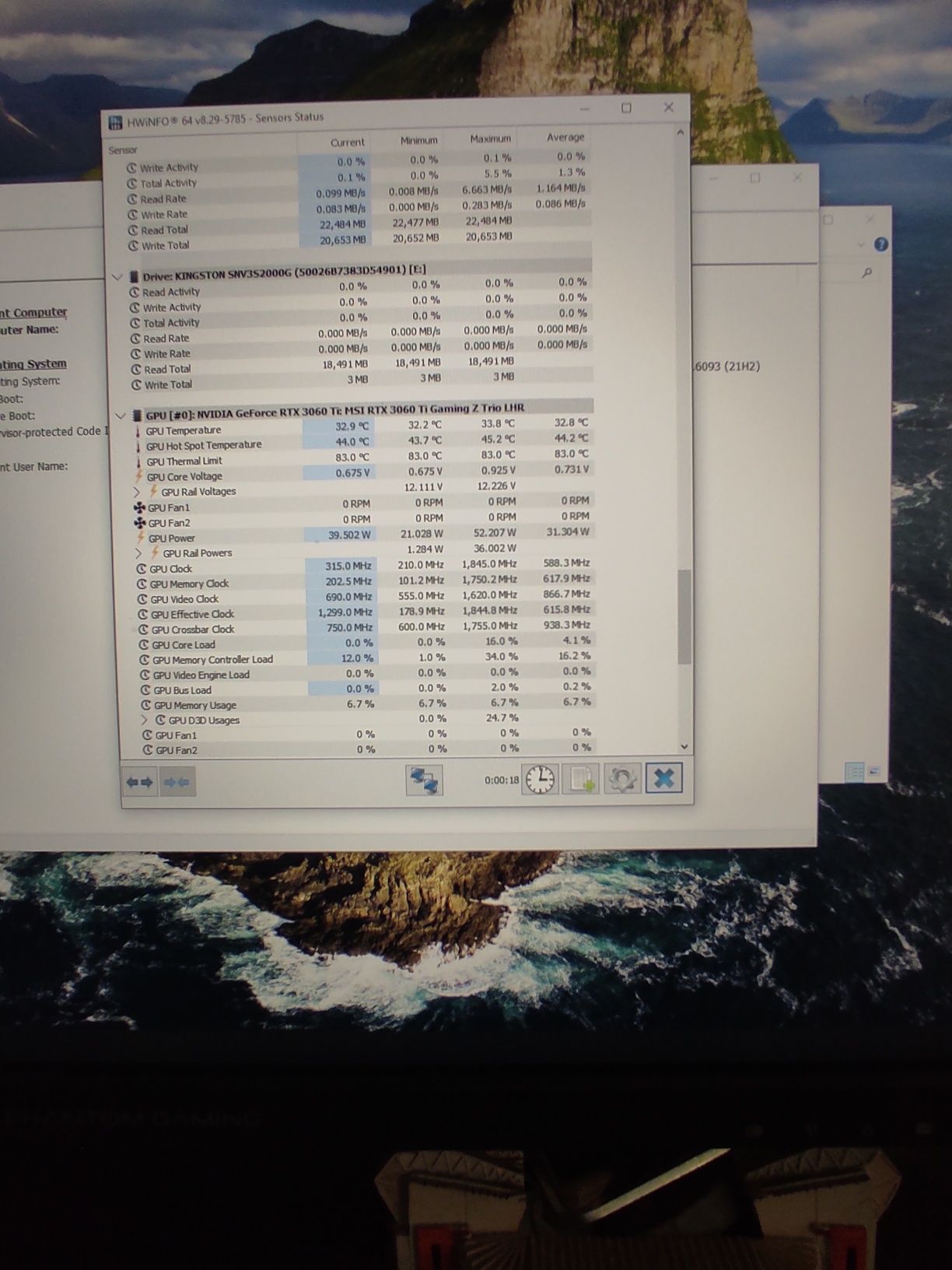Open sensor settings via the gear icon
952x1270 pixels.
(x=621, y=778)
